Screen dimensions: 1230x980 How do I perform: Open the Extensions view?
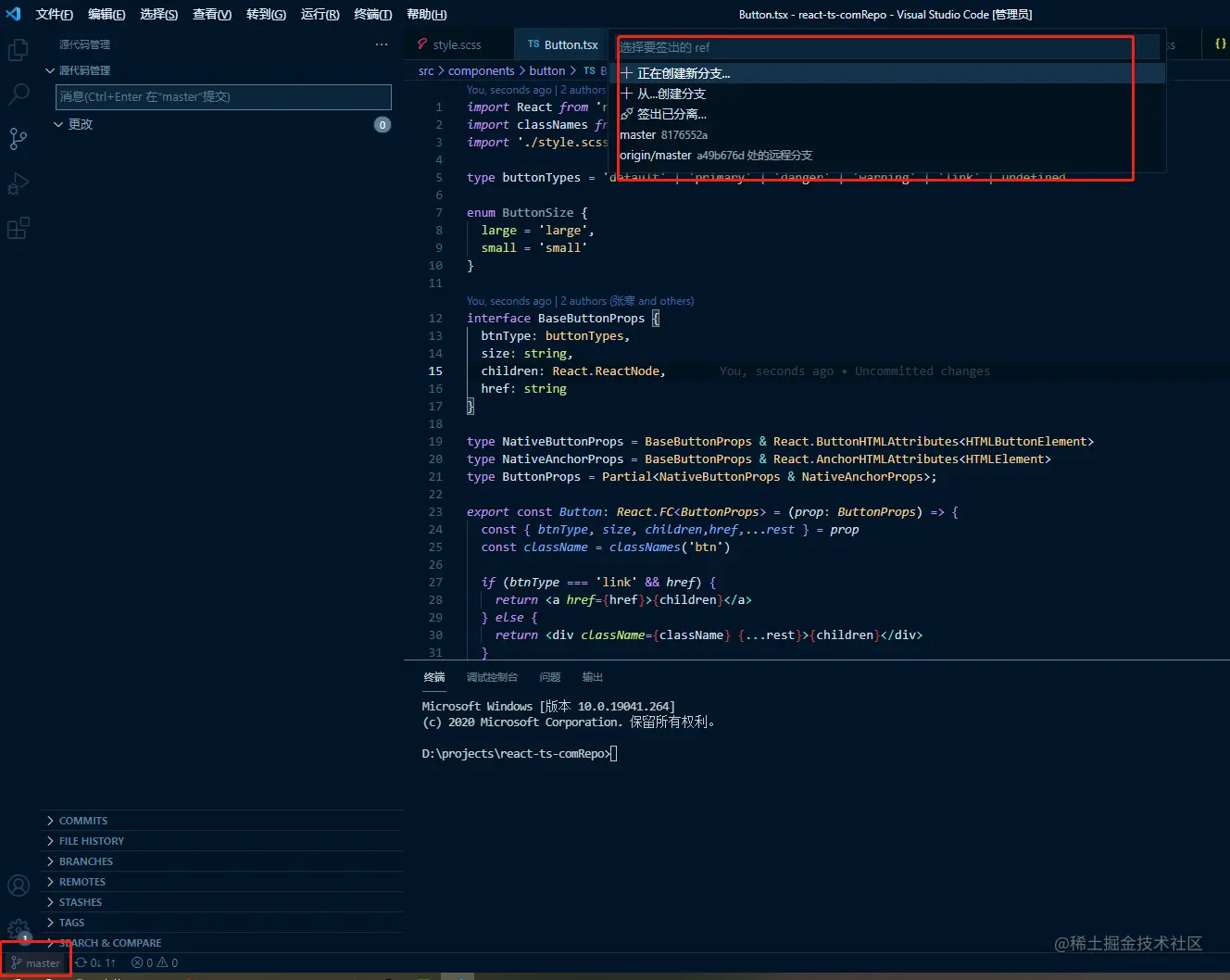19,228
